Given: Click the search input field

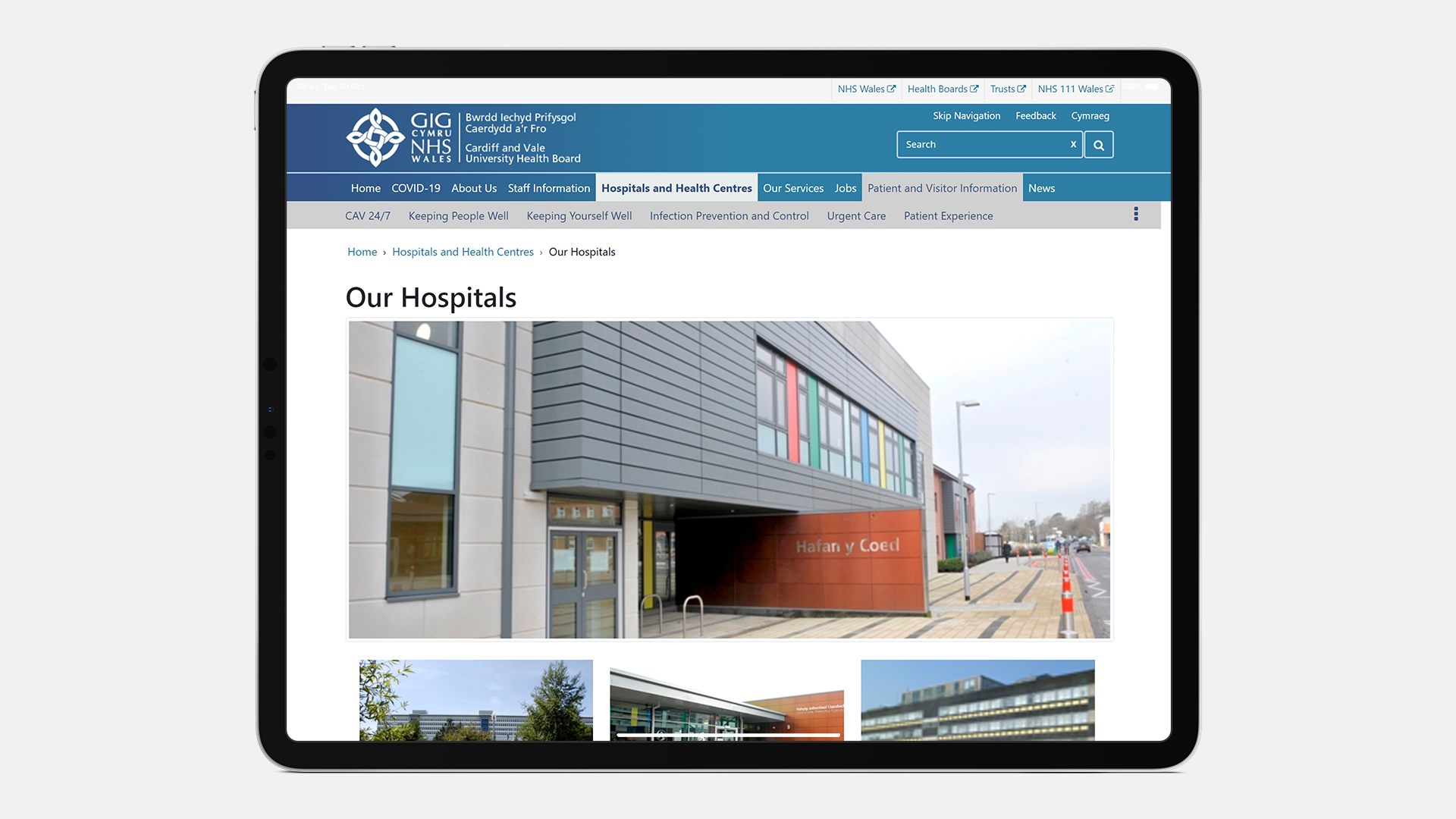Looking at the screenshot, I should pos(988,144).
